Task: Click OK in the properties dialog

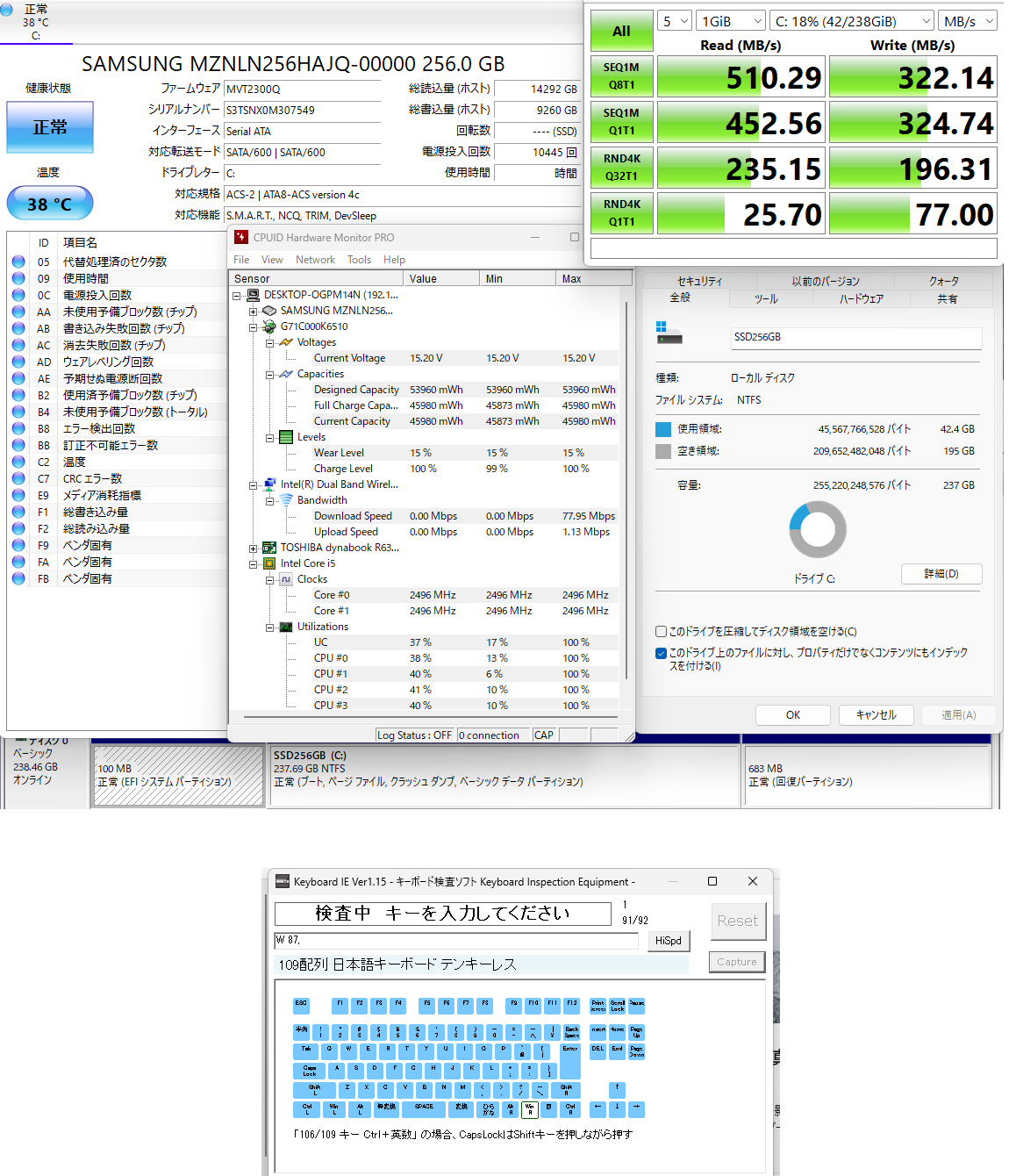Action: 793,715
